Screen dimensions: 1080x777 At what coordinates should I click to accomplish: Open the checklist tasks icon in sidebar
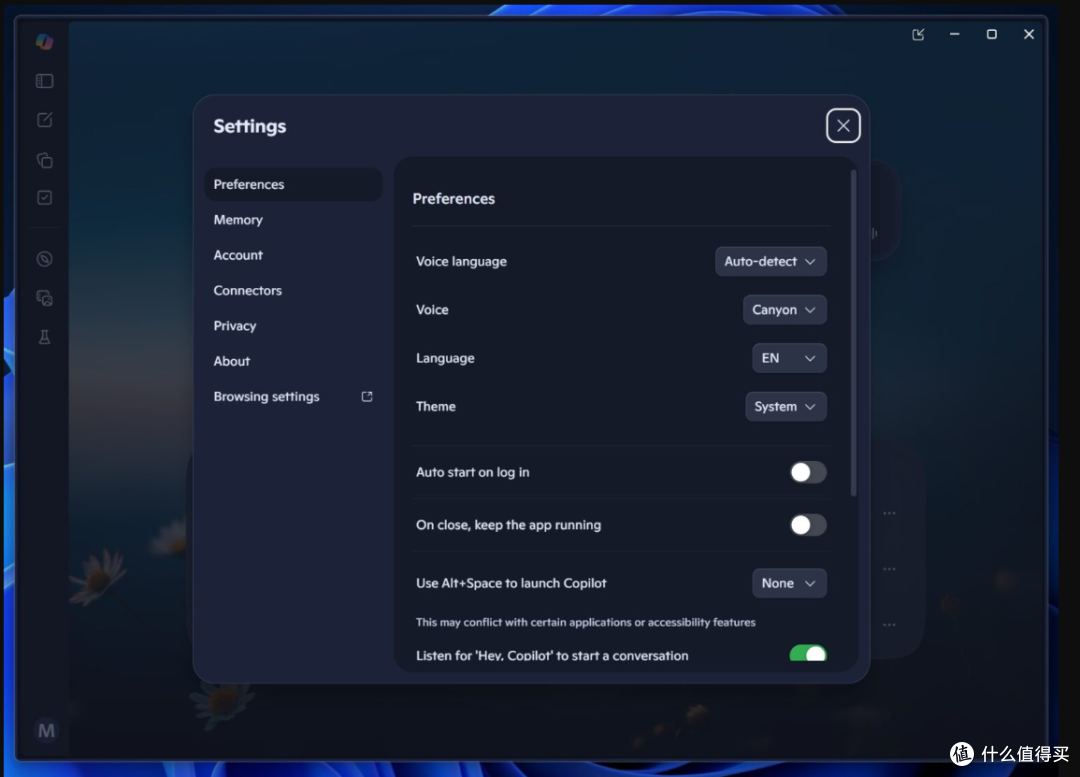(45, 198)
